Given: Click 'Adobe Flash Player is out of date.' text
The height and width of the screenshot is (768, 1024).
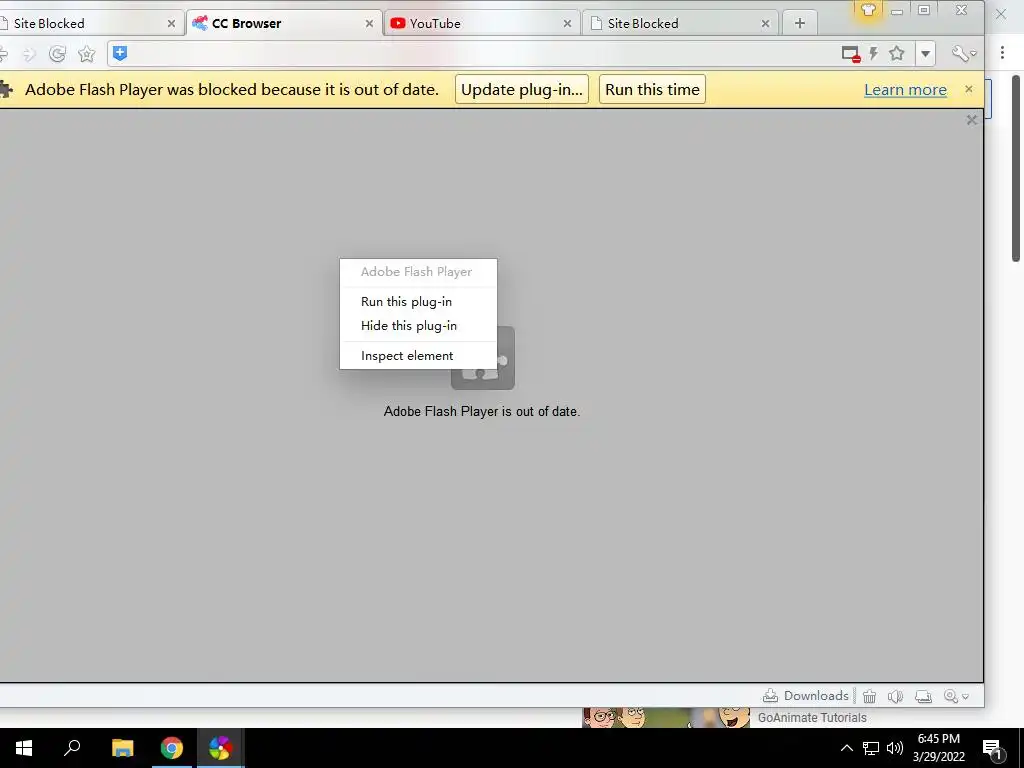Looking at the screenshot, I should point(482,411).
